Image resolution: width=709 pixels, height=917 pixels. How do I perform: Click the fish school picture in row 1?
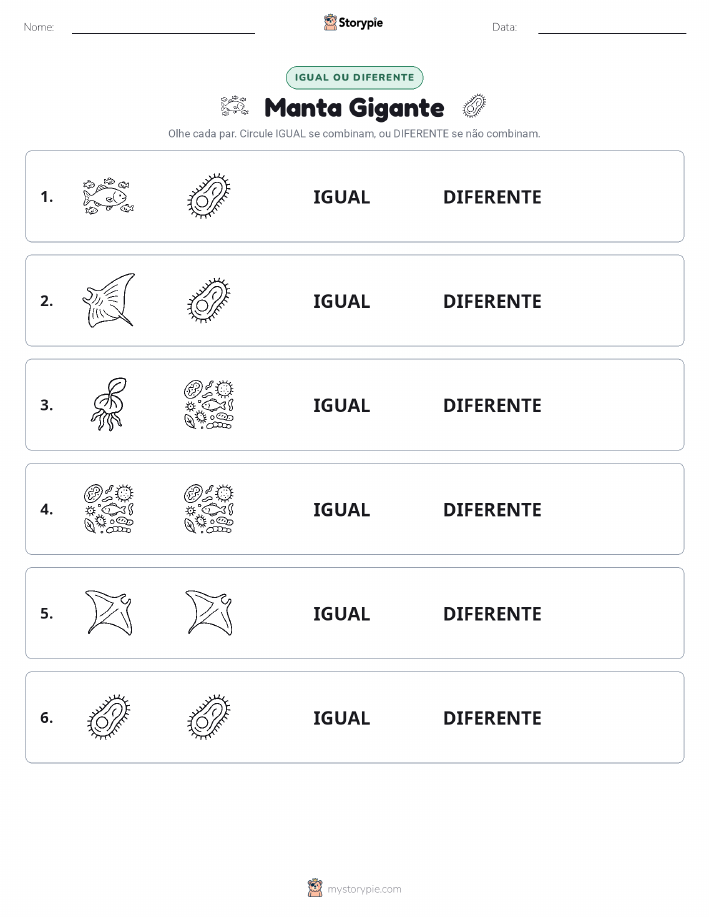(108, 196)
